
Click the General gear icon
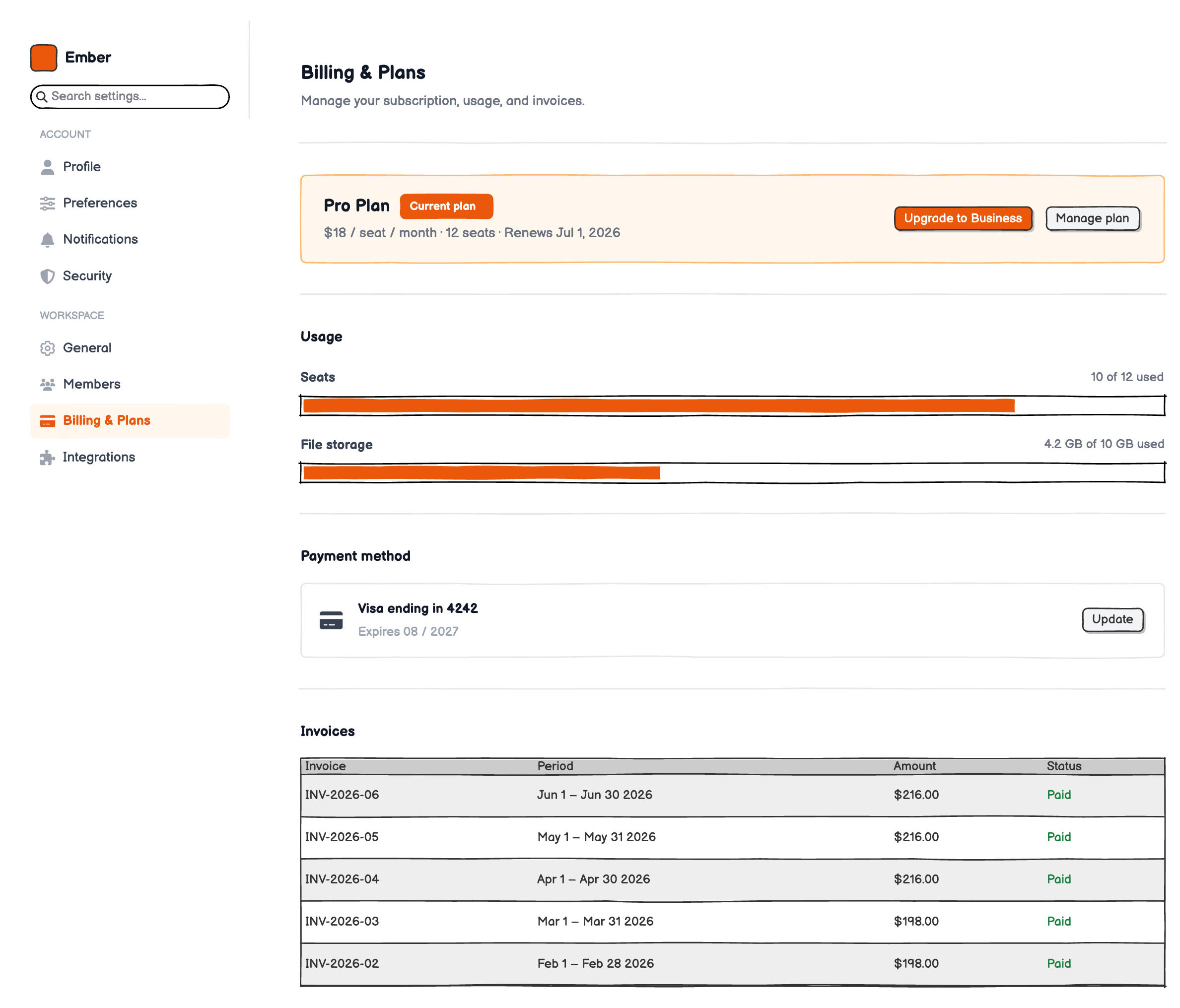[x=47, y=348]
